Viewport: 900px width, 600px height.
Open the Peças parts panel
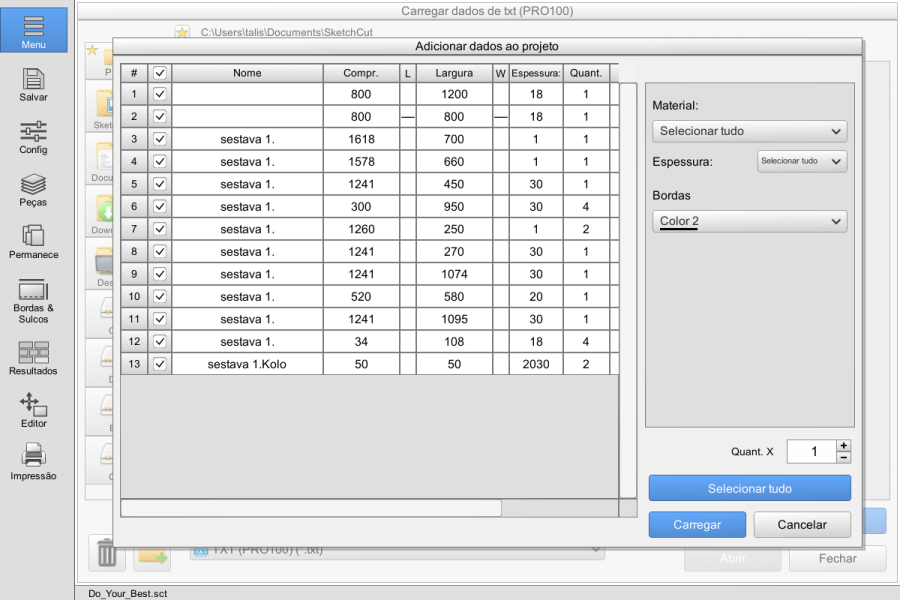pos(33,190)
